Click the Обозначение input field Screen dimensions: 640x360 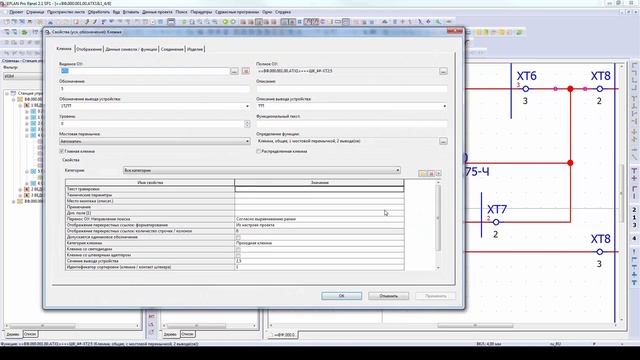pyautogui.click(x=154, y=89)
